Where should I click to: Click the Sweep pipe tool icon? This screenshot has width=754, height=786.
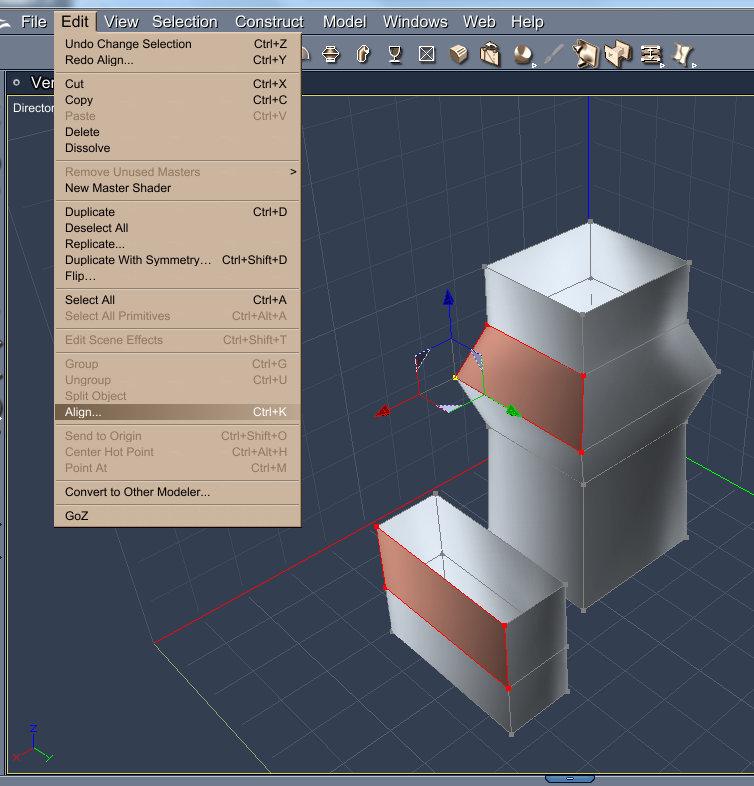coord(363,54)
